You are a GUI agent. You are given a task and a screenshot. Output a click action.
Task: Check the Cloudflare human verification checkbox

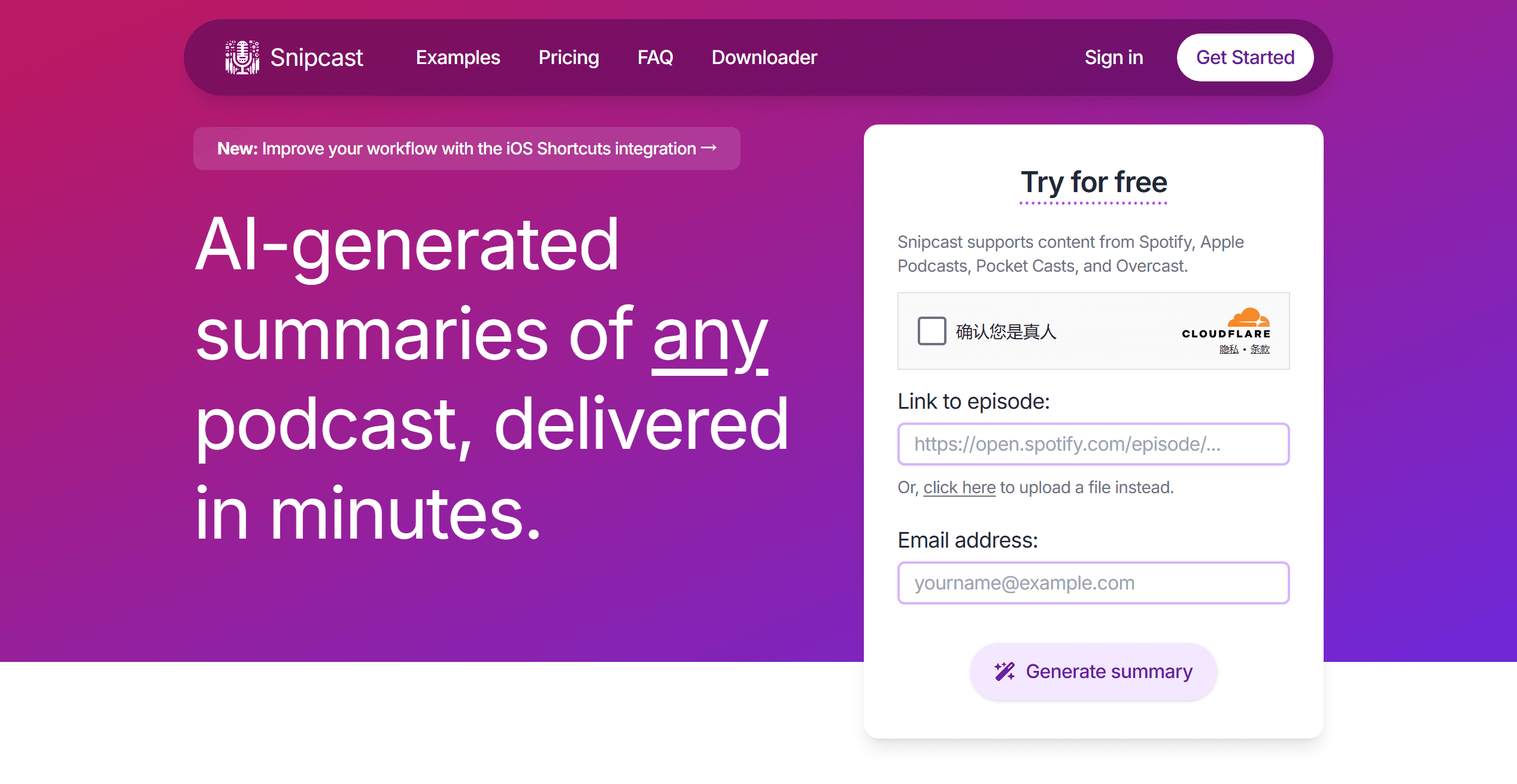click(x=932, y=331)
